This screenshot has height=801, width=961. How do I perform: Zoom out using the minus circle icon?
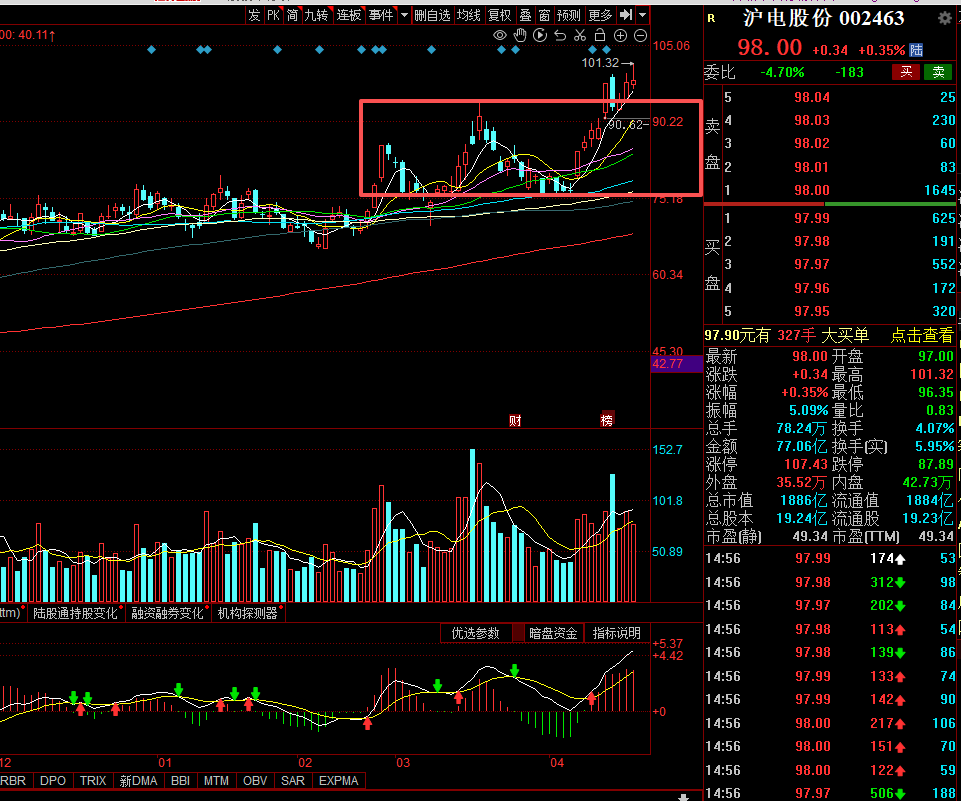pyautogui.click(x=640, y=36)
